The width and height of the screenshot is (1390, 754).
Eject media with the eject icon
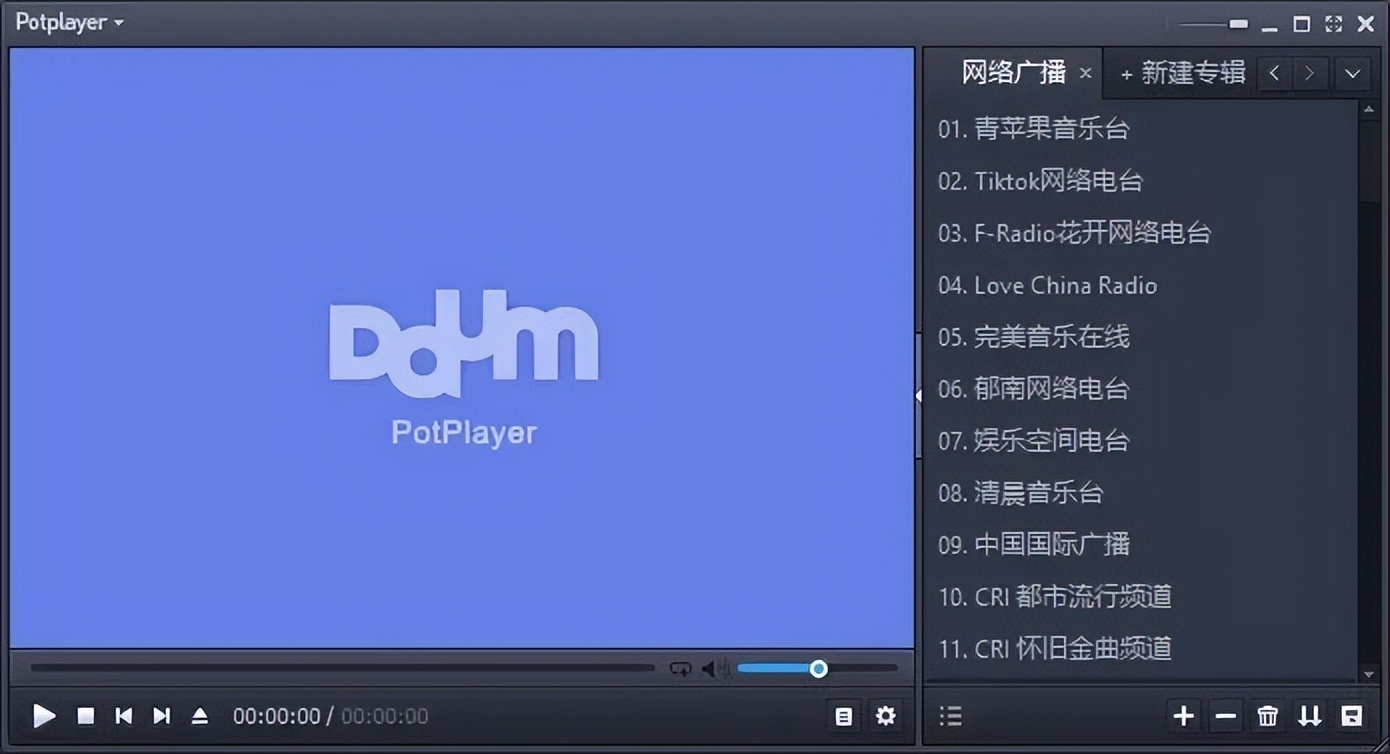201,716
